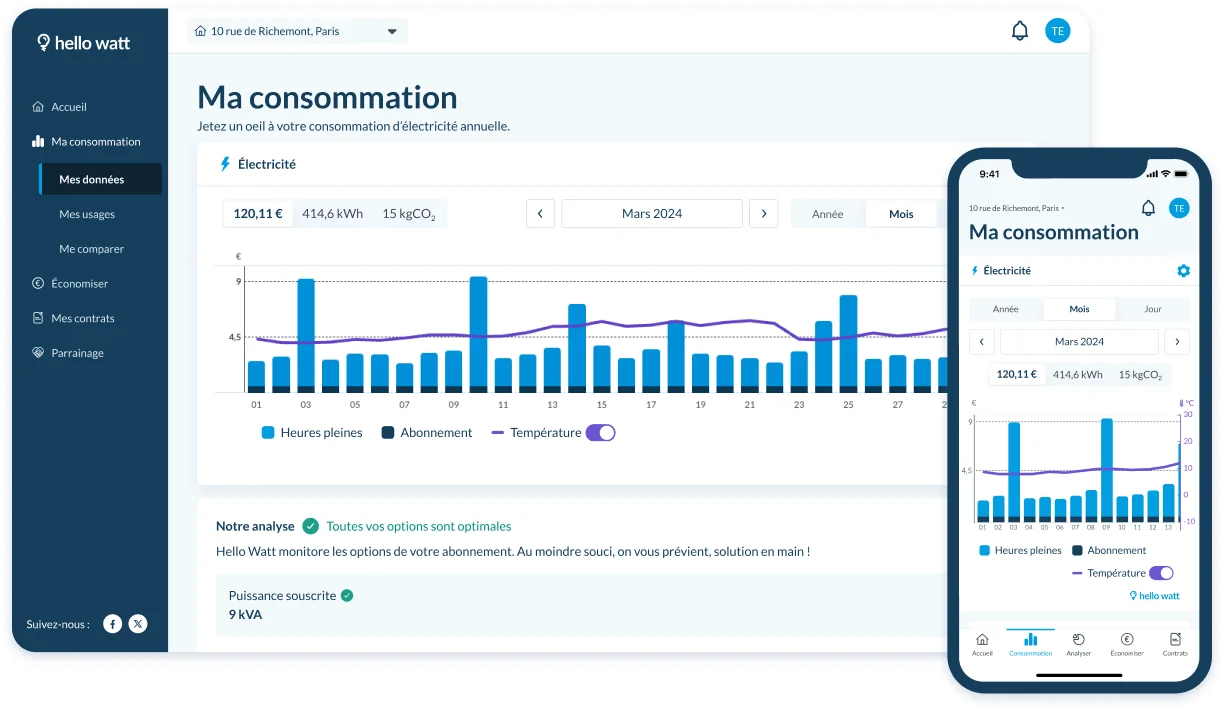The height and width of the screenshot is (710, 1224).
Task: Open the Facebook icon in the sidebar
Action: coord(113,624)
